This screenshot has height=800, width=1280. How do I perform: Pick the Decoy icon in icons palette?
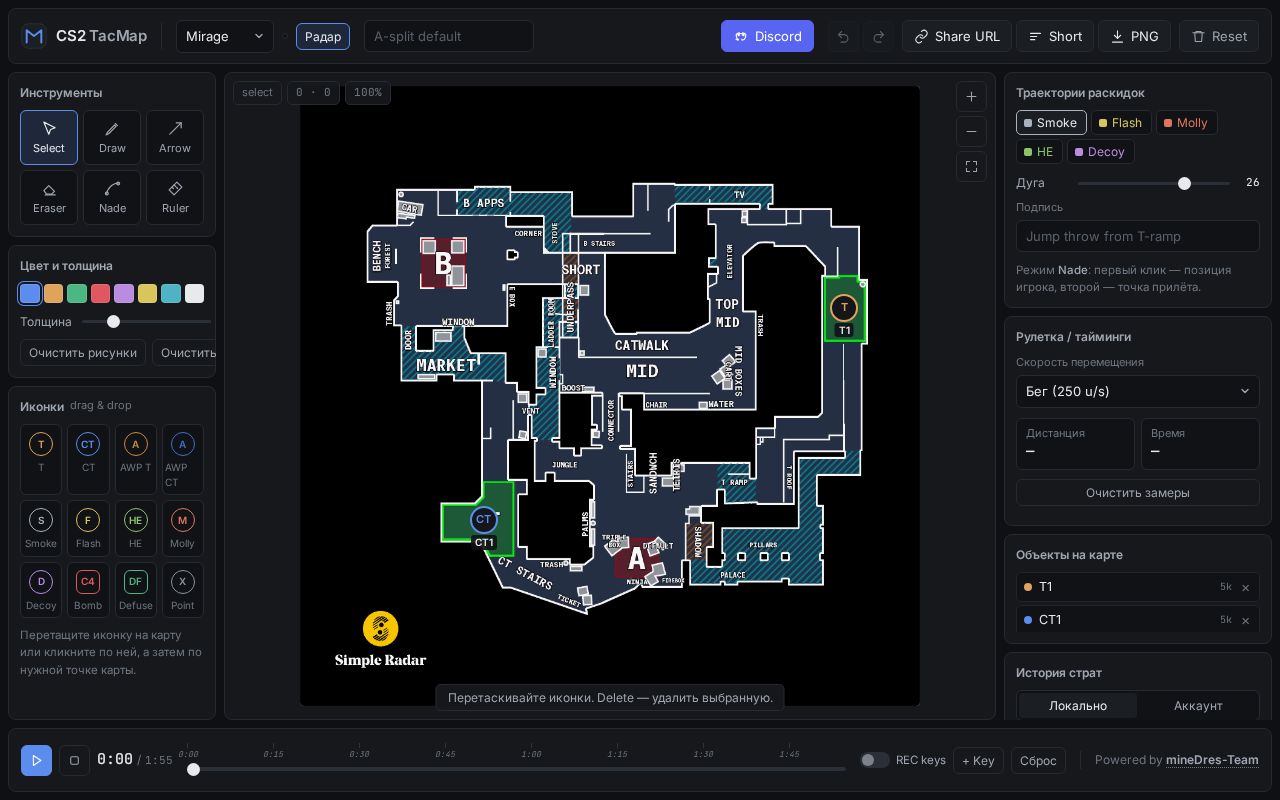click(41, 590)
